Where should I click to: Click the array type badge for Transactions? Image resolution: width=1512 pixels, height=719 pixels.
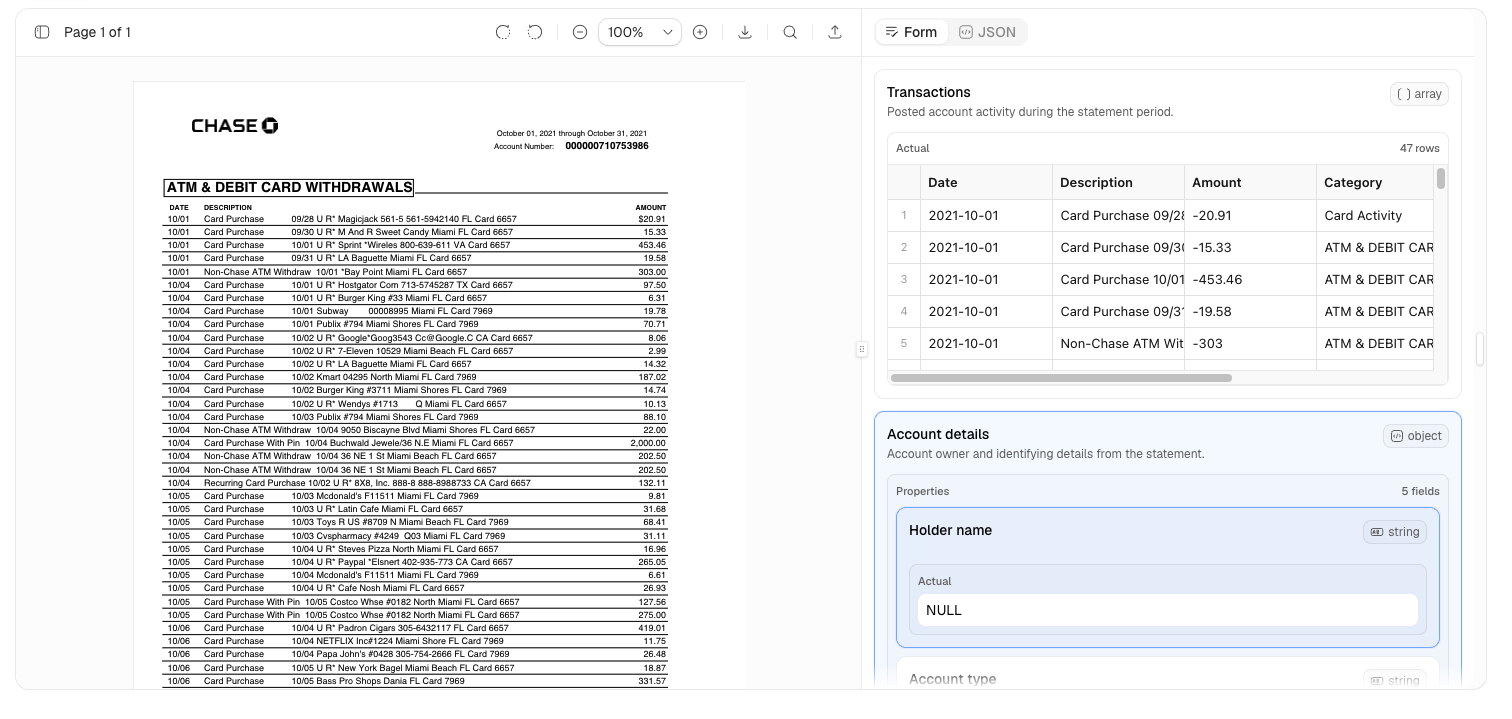1419,94
